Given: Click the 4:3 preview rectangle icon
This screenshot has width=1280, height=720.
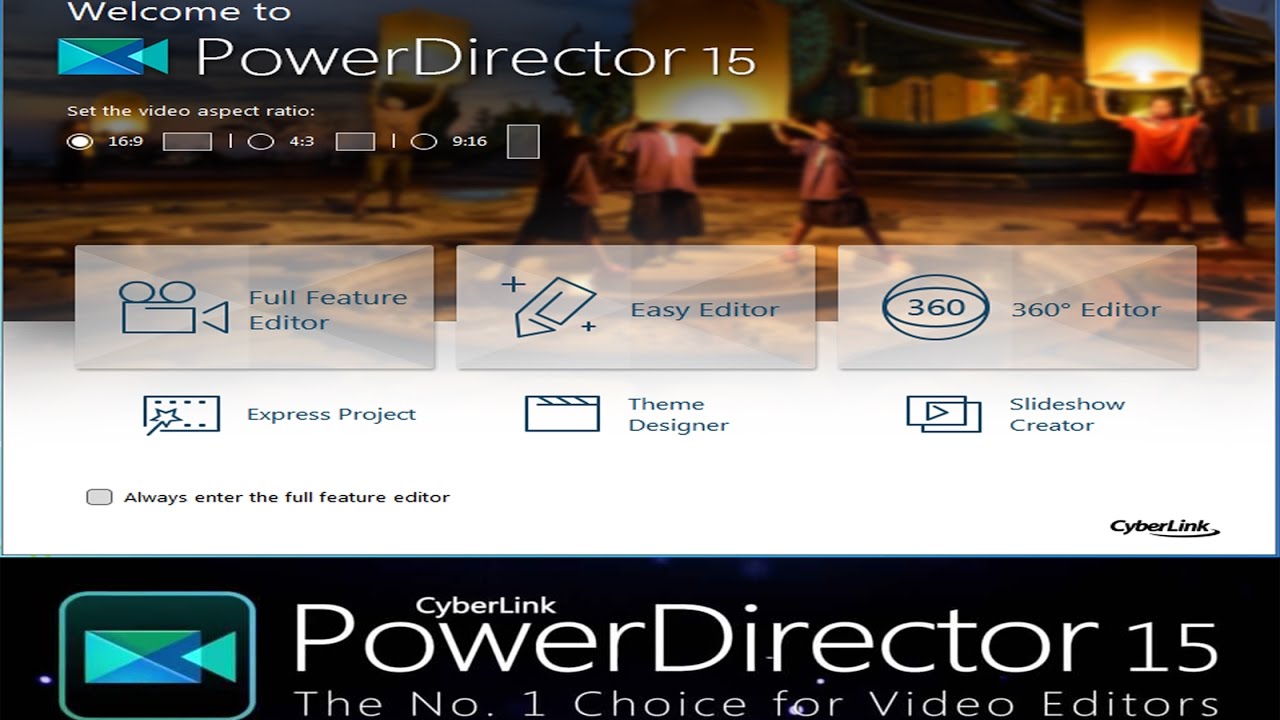Looking at the screenshot, I should coord(355,141).
